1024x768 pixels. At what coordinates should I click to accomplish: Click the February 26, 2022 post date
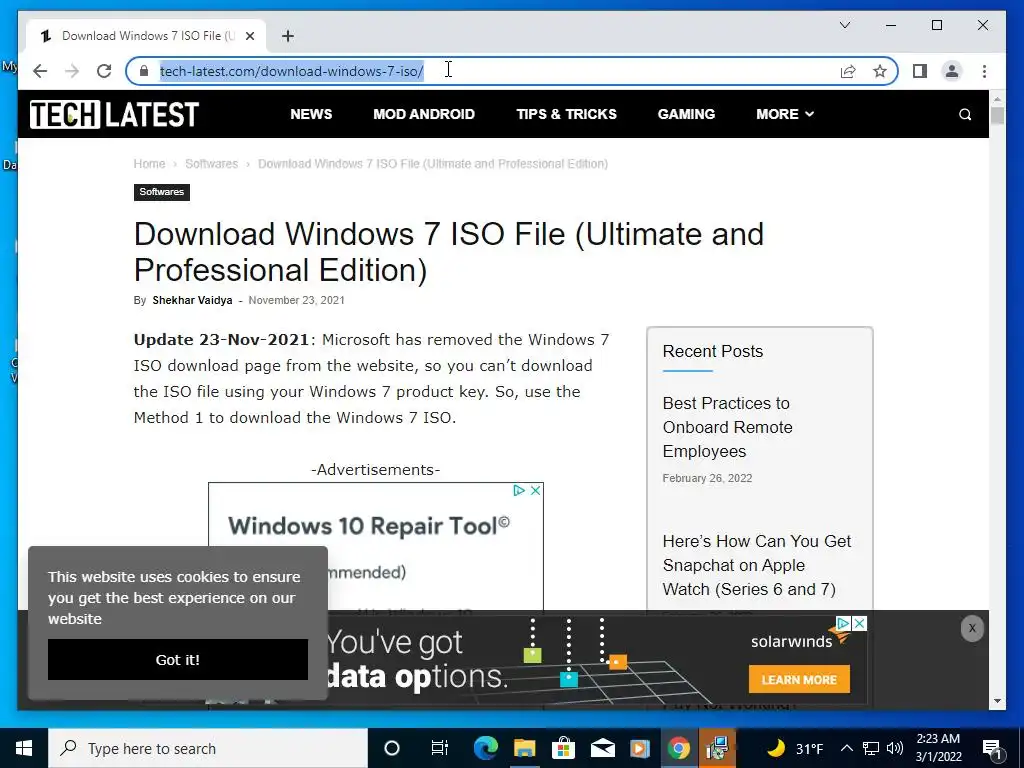click(707, 479)
